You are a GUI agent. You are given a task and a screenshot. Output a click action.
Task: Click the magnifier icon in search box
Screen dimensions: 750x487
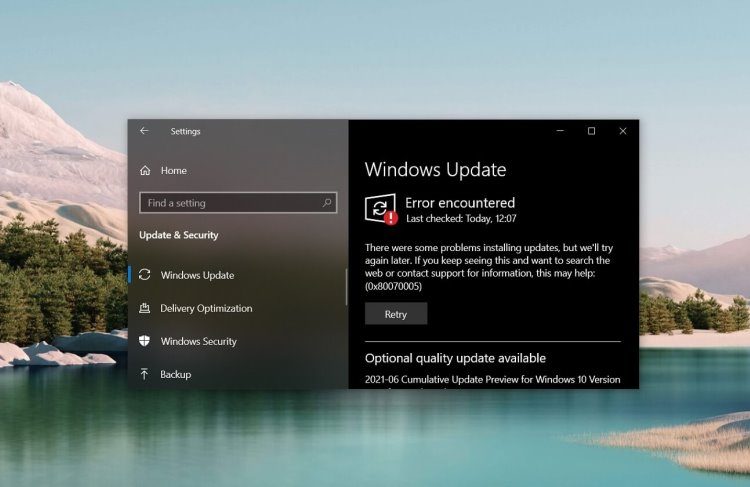[327, 203]
